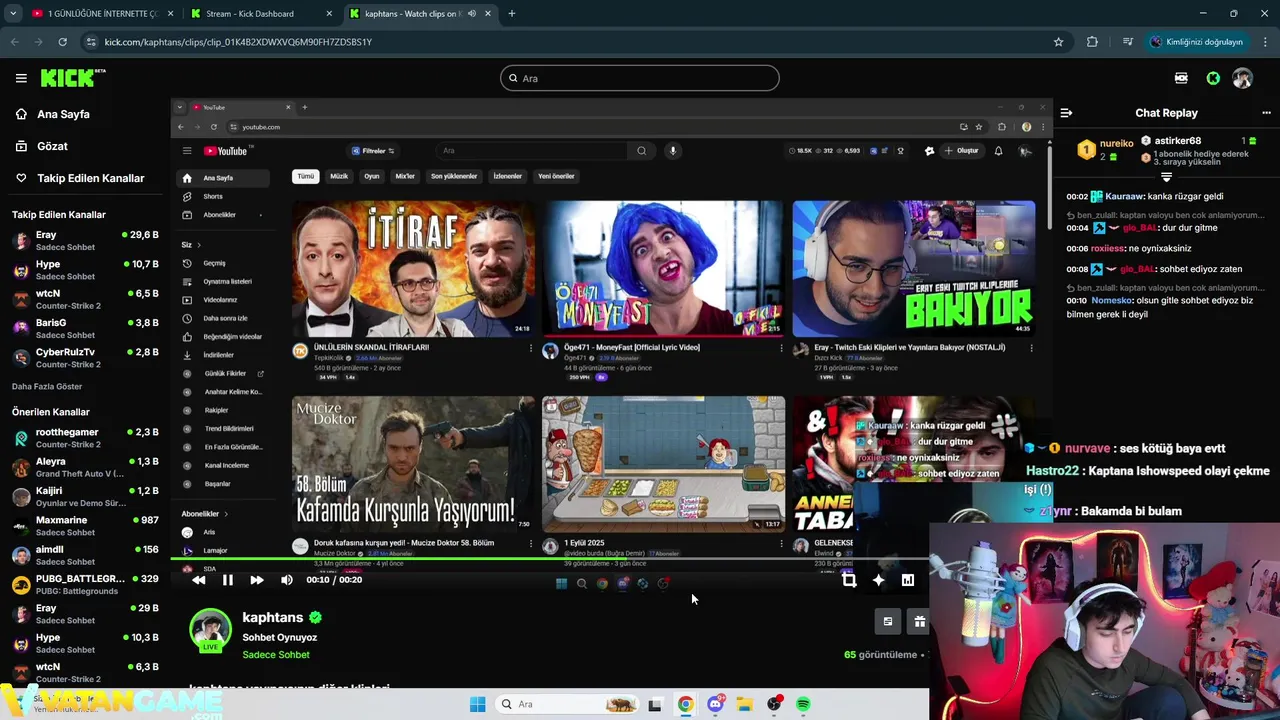1280x720 pixels.
Task: Focus the Kick search field labeled Ara
Action: [640, 78]
